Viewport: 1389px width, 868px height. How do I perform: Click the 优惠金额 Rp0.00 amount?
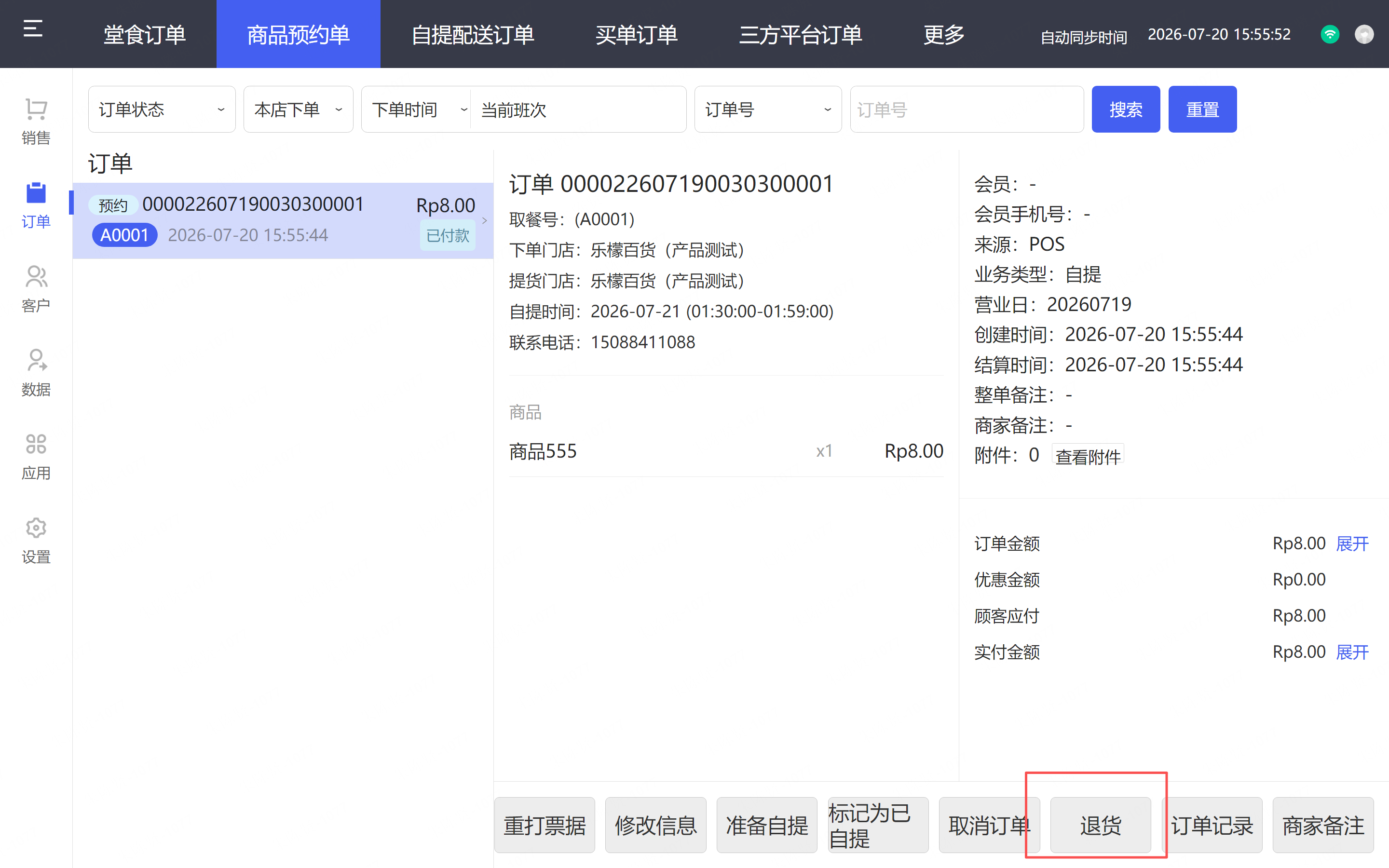[x=1299, y=580]
